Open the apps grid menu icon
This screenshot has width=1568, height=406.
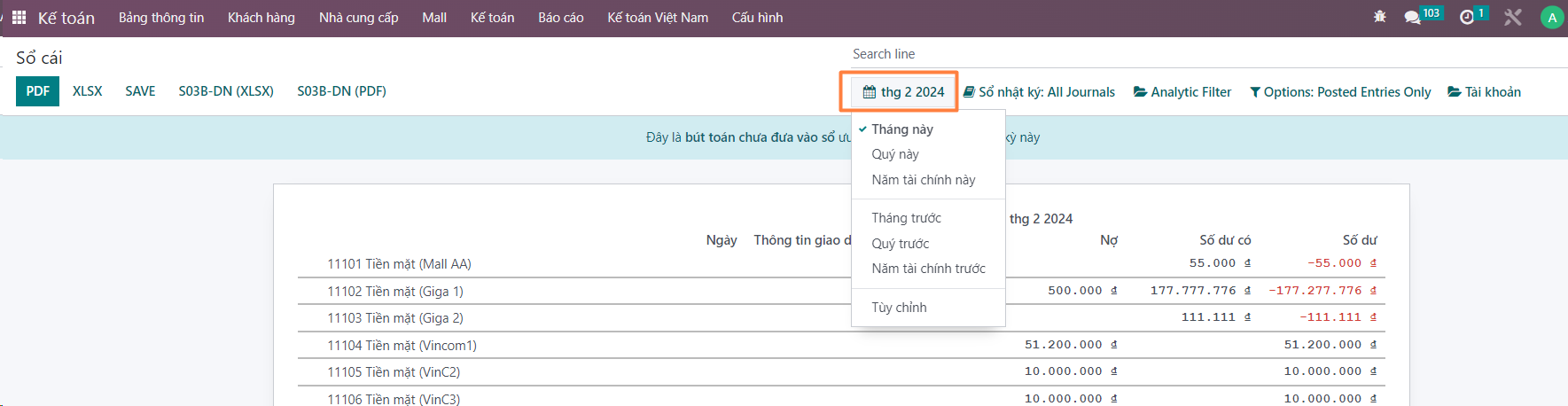(19, 18)
